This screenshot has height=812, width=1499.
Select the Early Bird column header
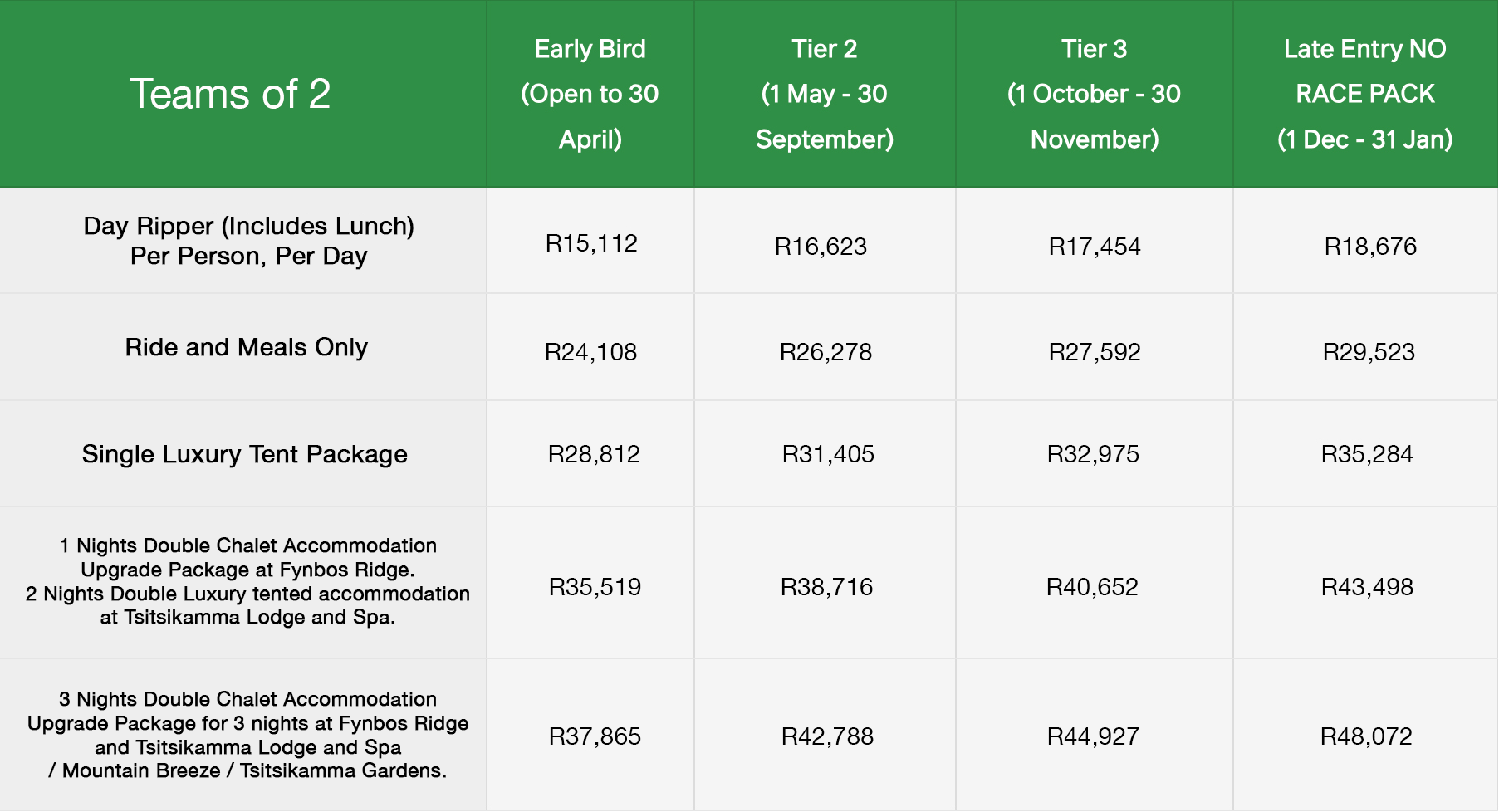[x=590, y=94]
